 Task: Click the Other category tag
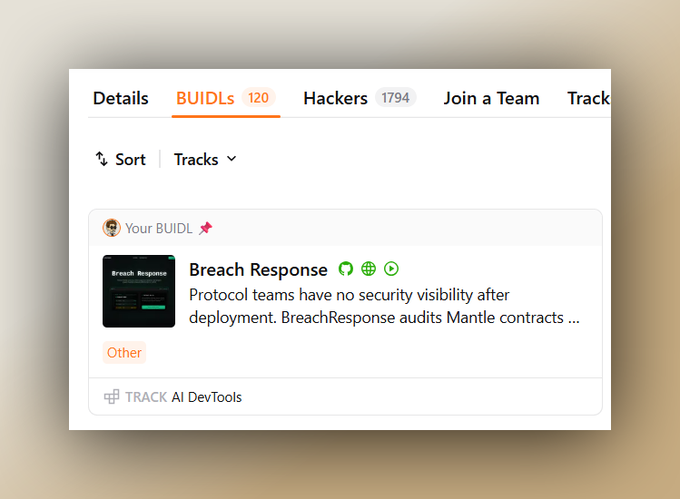point(124,352)
